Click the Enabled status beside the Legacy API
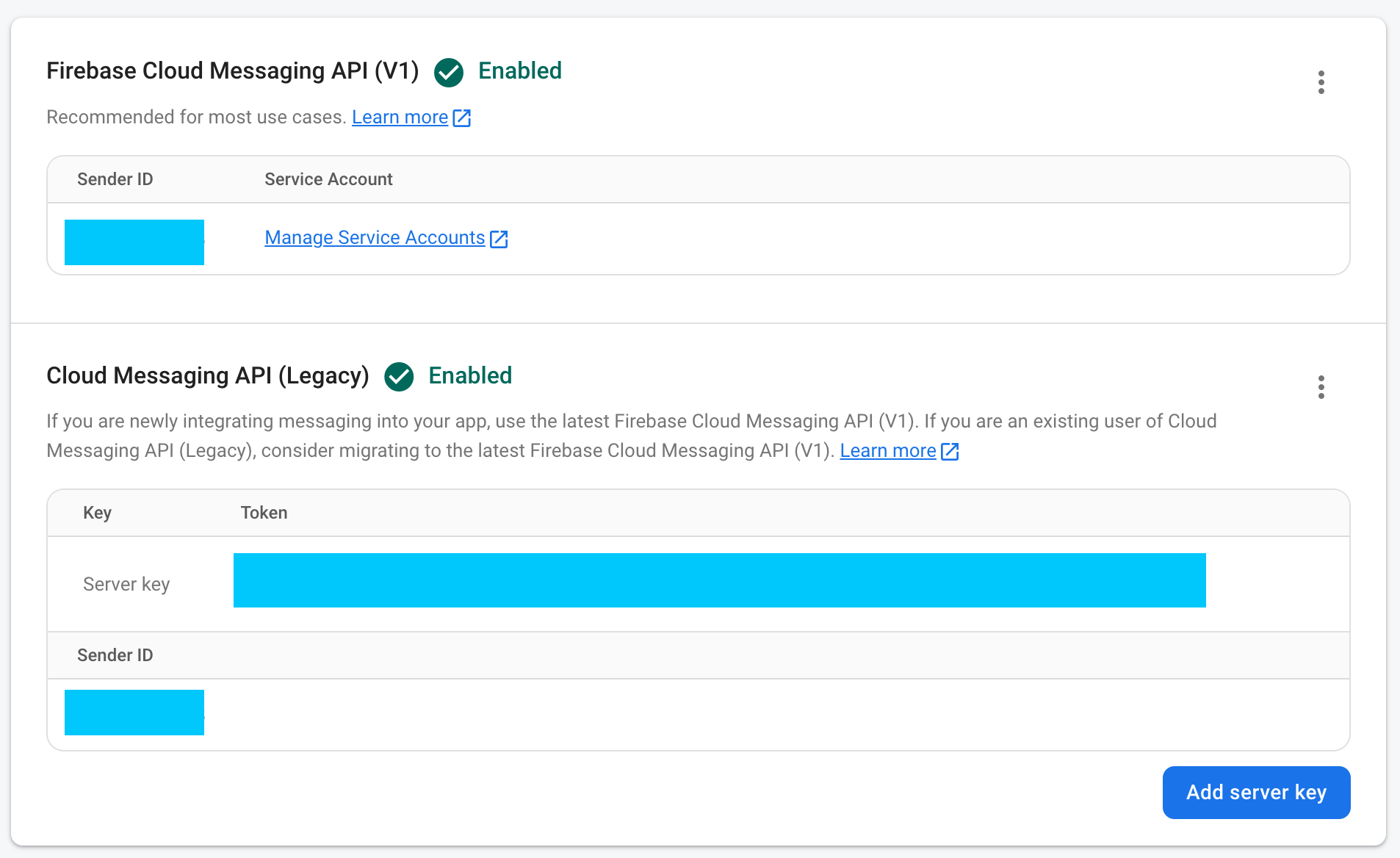The height and width of the screenshot is (858, 1400). (470, 375)
